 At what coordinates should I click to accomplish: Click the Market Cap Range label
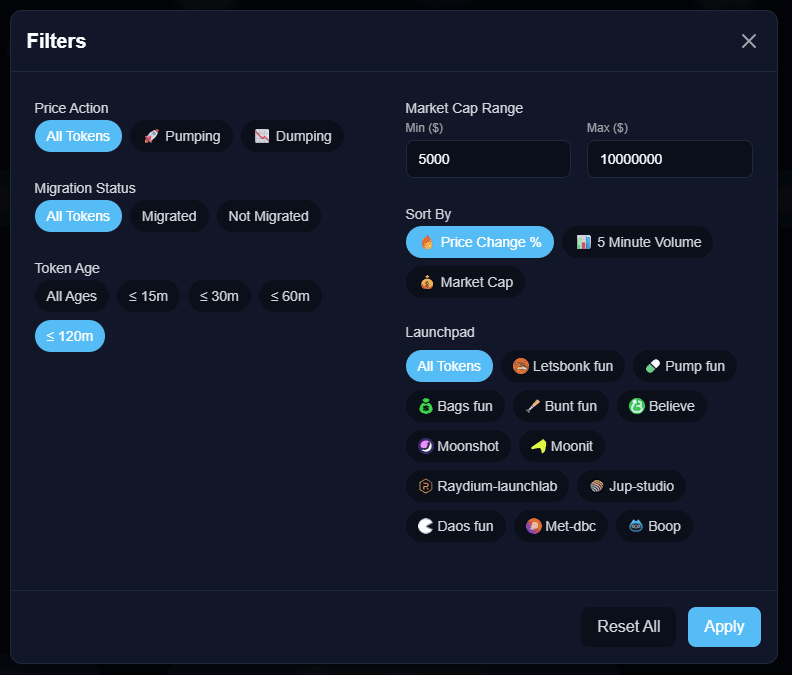point(464,108)
